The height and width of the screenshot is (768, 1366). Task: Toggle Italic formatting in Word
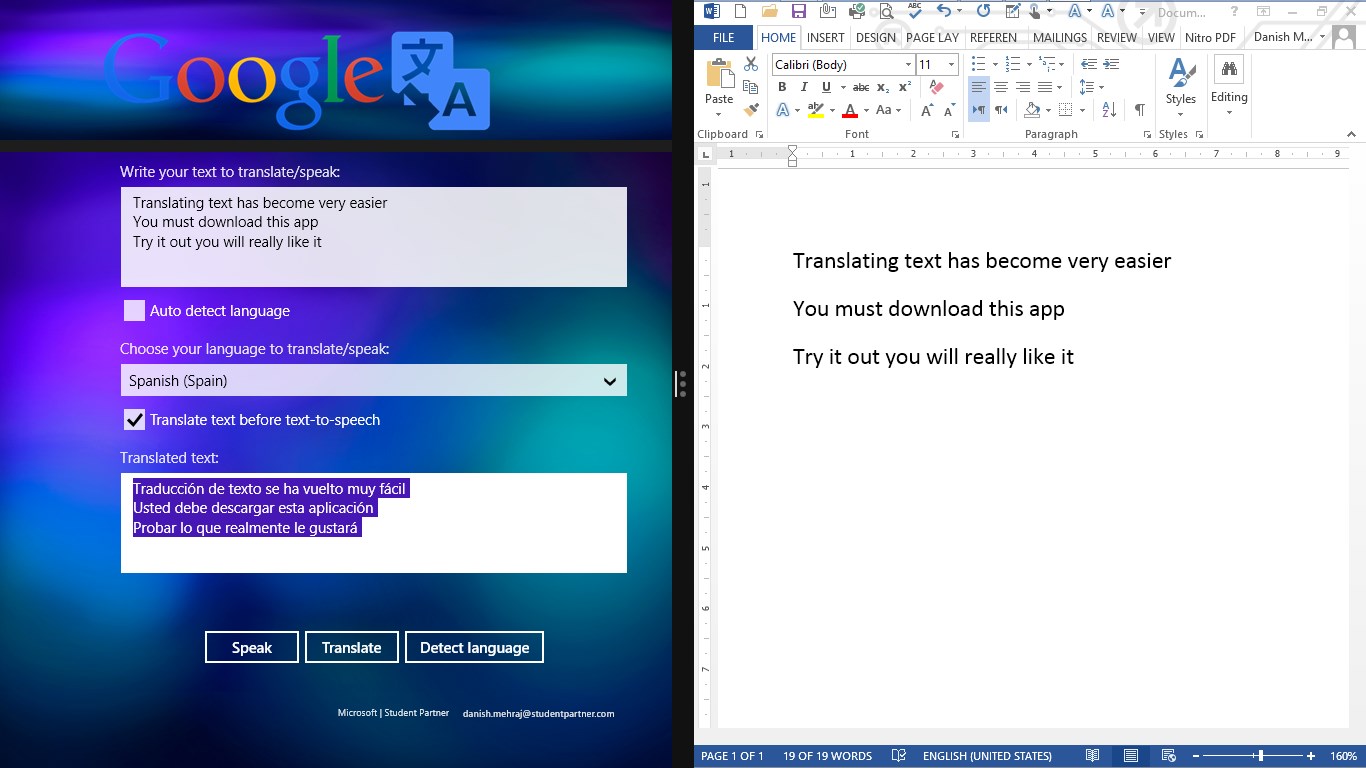[x=804, y=87]
